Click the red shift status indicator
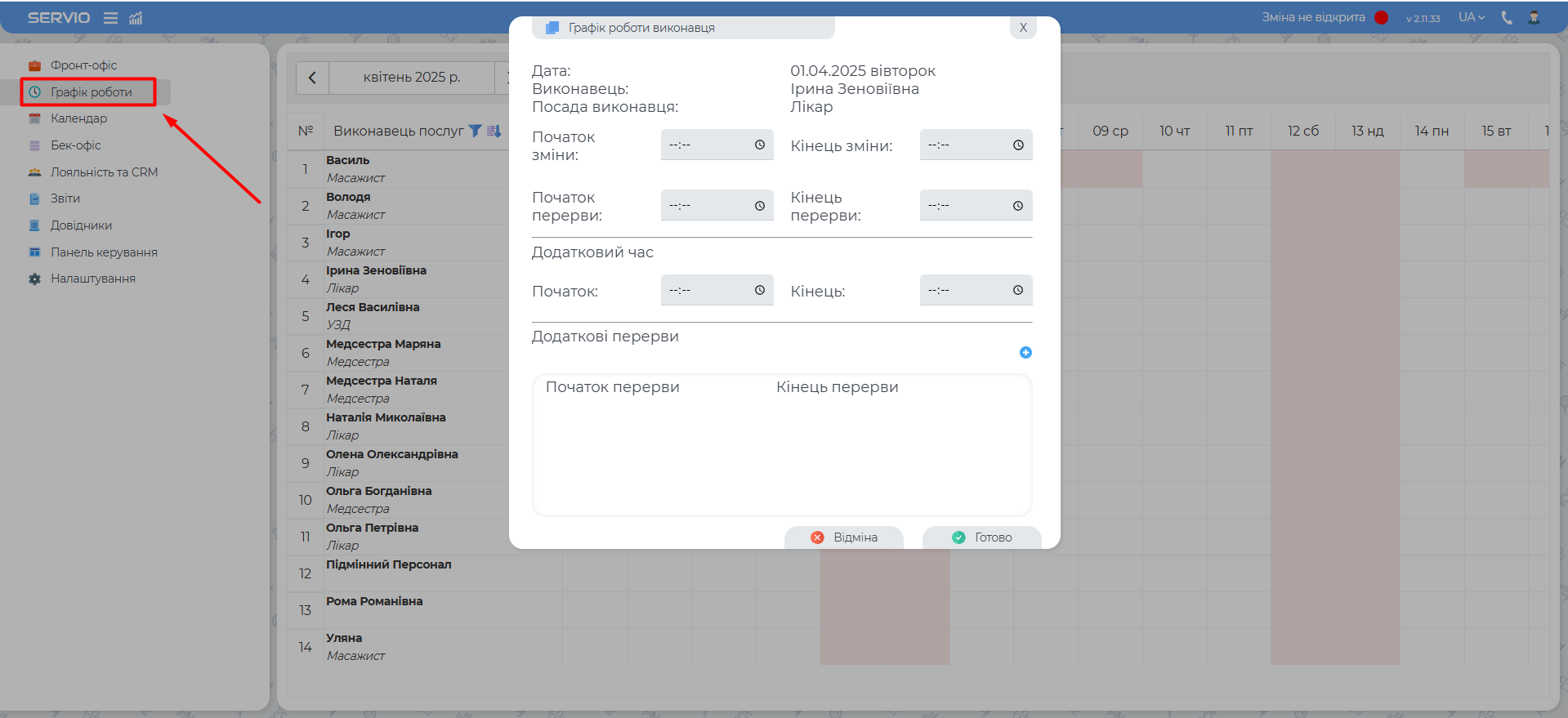 pyautogui.click(x=1382, y=17)
